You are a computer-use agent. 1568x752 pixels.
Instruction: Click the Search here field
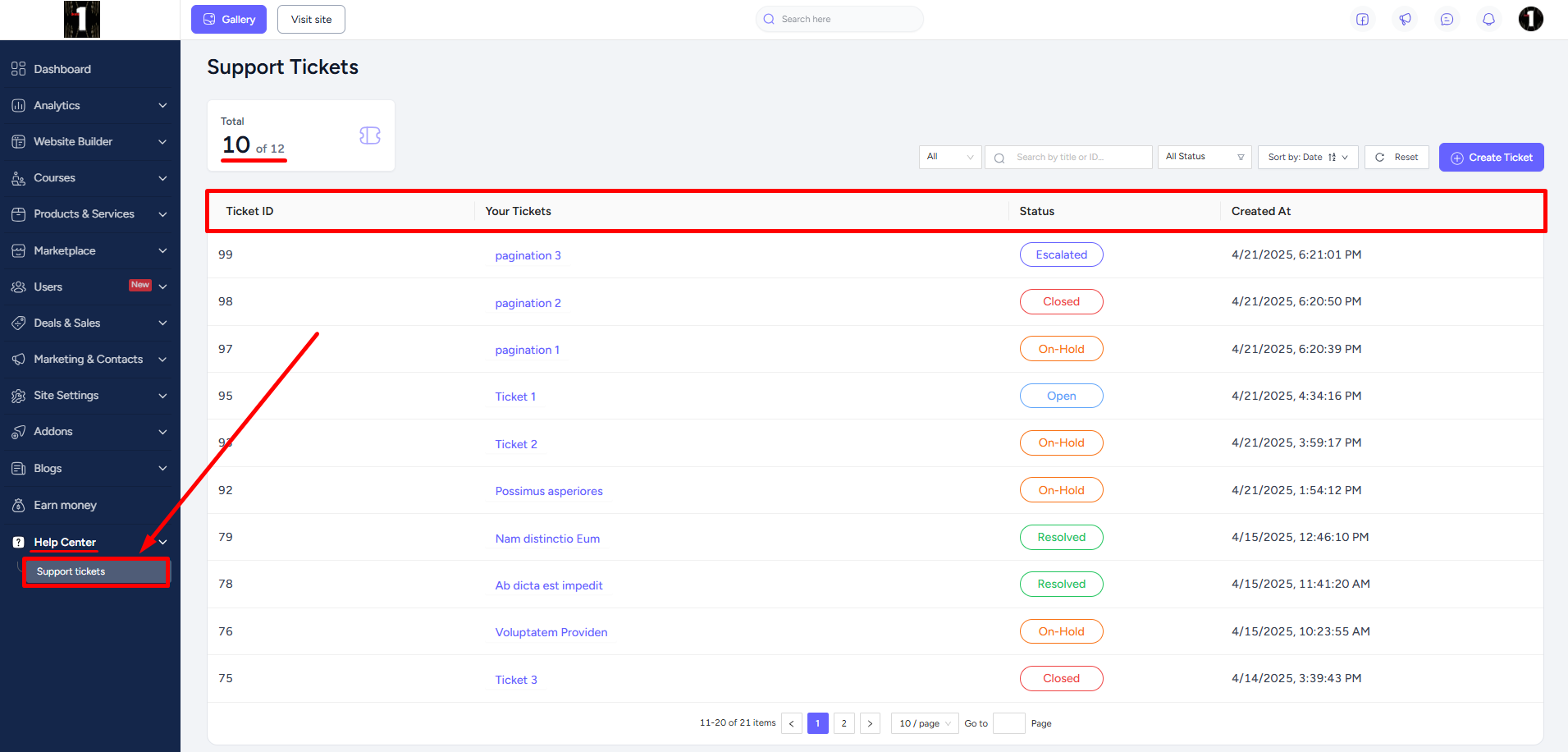click(x=839, y=19)
